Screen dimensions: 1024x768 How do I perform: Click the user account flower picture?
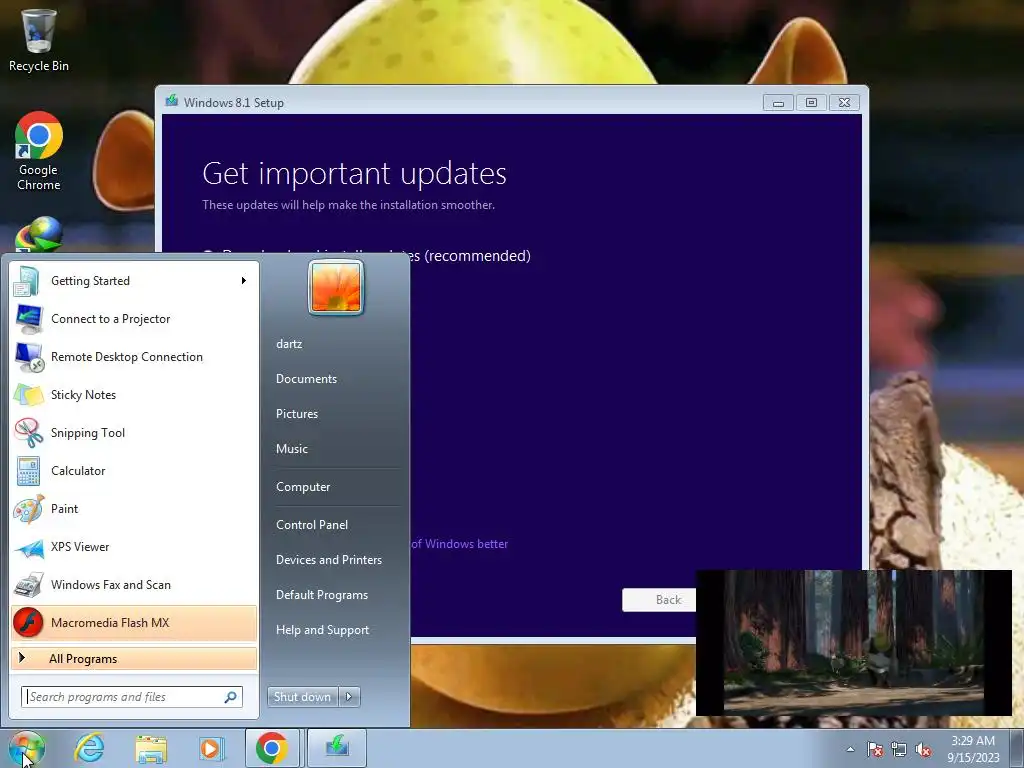[x=336, y=287]
